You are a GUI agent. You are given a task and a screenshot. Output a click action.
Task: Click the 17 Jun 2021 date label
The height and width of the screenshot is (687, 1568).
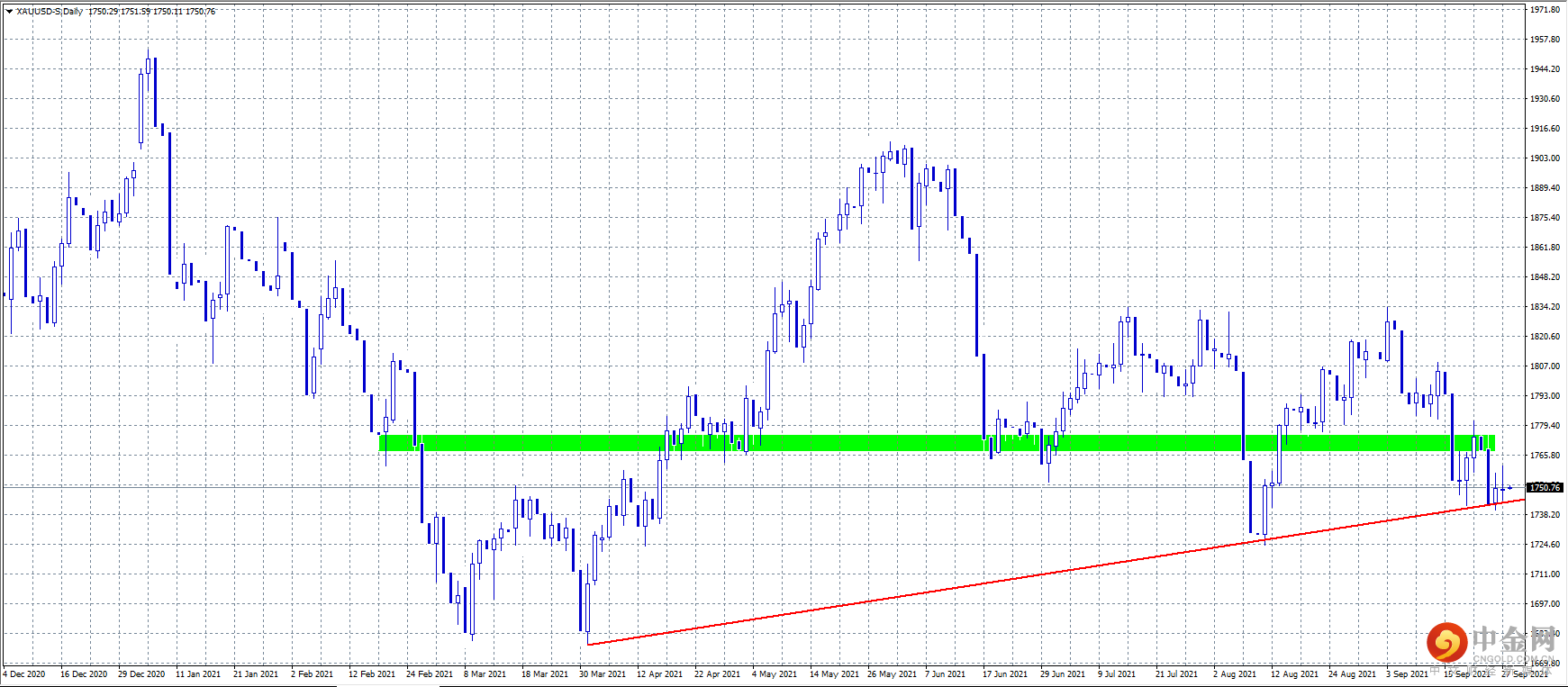pyautogui.click(x=1005, y=673)
